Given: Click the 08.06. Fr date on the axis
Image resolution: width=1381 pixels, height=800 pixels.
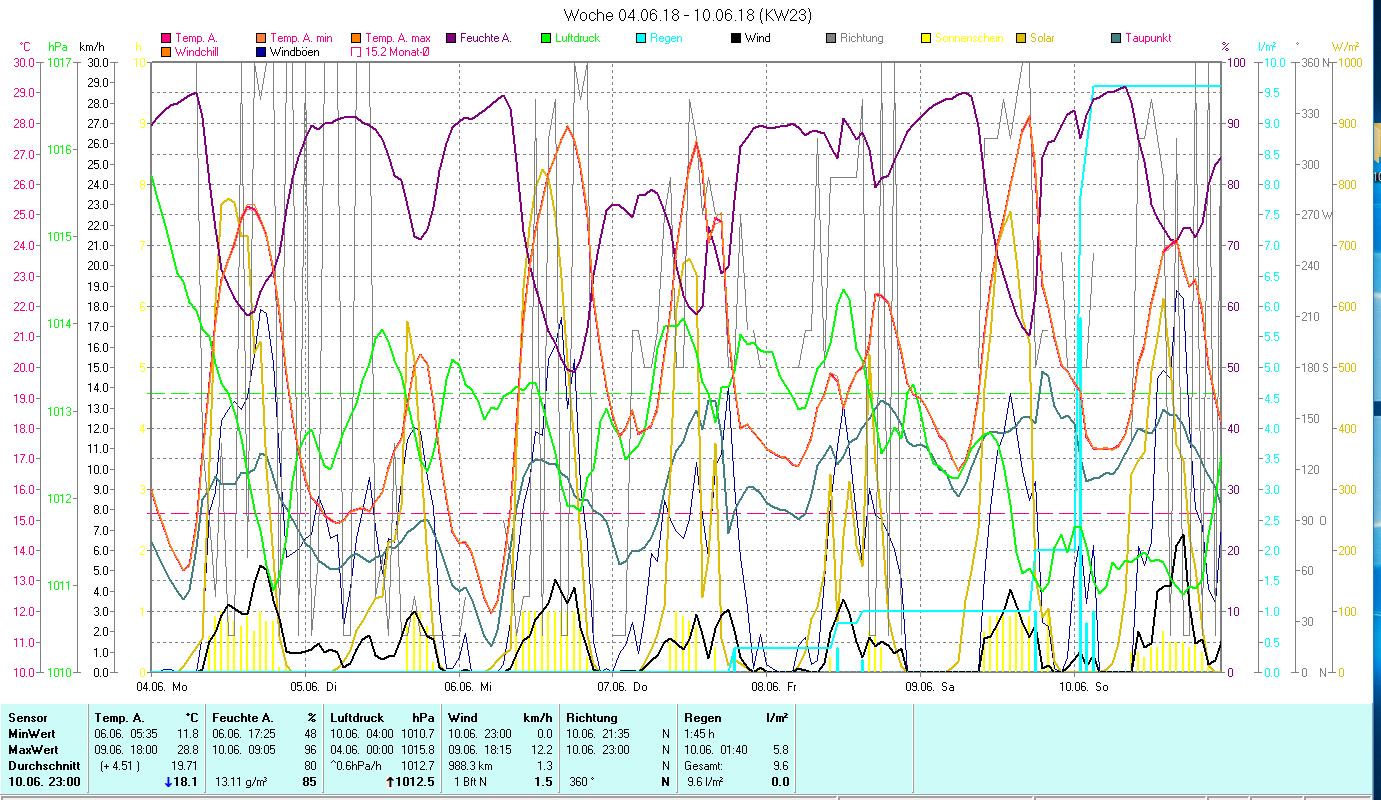Looking at the screenshot, I should [774, 687].
